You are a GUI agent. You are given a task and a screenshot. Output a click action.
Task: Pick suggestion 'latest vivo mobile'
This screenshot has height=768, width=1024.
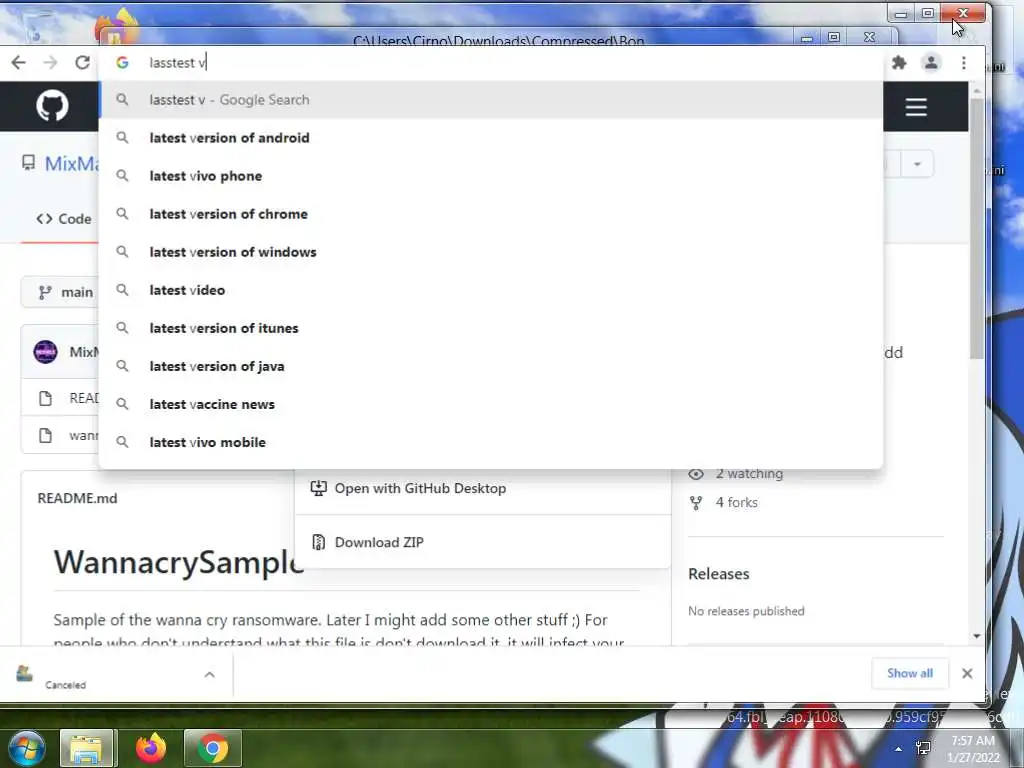491,442
